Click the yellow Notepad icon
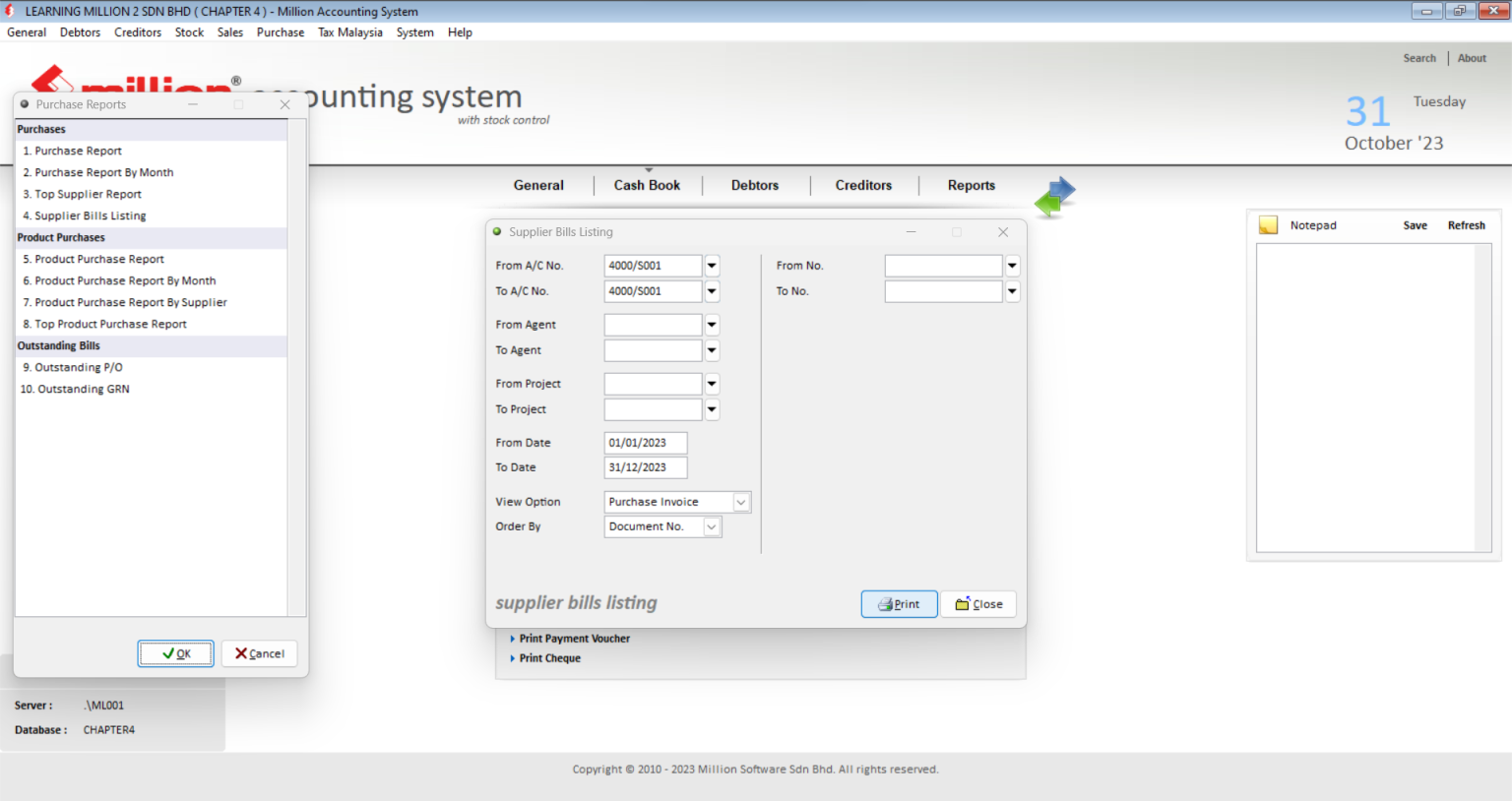The image size is (1512, 801). pos(1268,225)
